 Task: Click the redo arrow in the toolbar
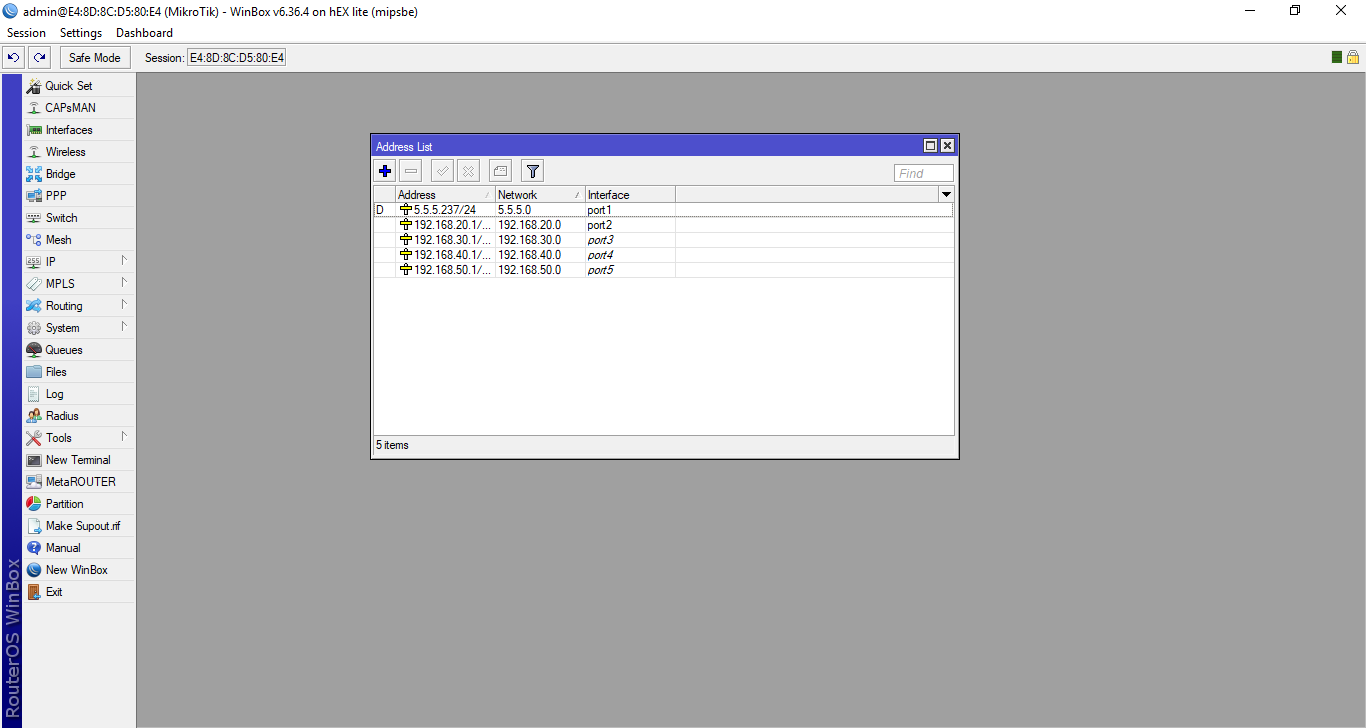[38, 57]
